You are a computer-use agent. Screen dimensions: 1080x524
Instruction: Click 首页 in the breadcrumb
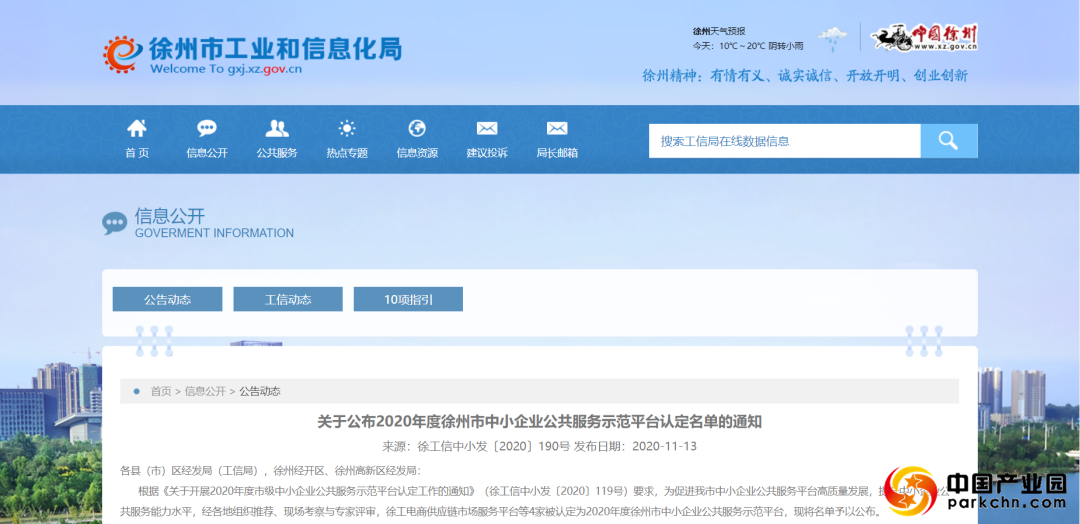tap(161, 391)
